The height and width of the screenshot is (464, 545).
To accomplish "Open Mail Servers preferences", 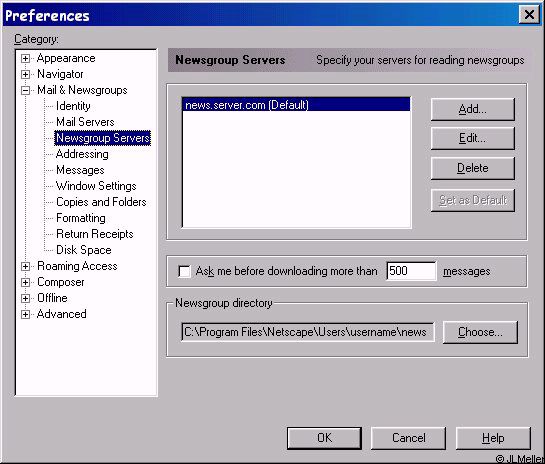I will 85,122.
